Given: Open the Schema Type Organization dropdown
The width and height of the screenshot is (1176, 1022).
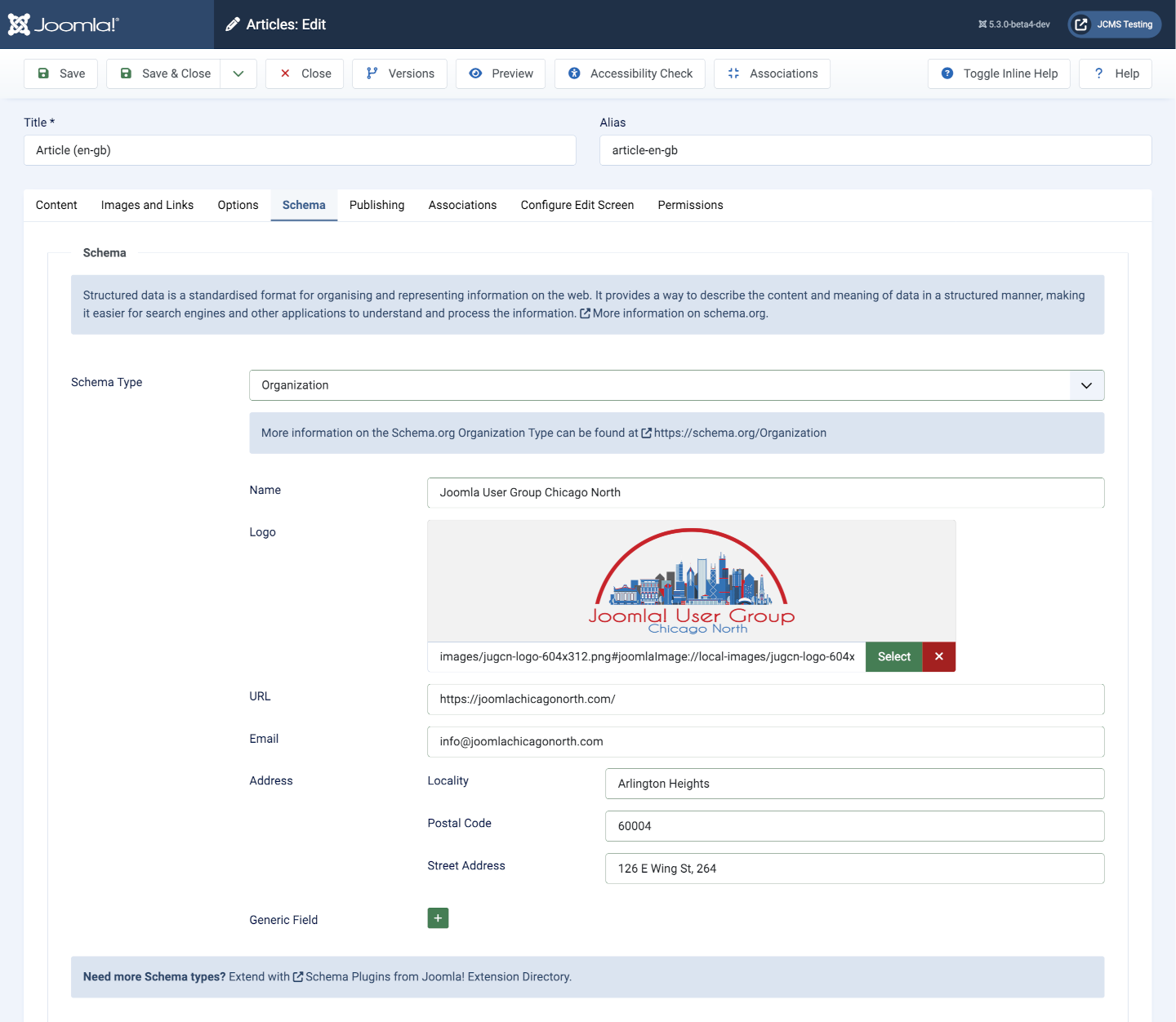Looking at the screenshot, I should pyautogui.click(x=676, y=385).
